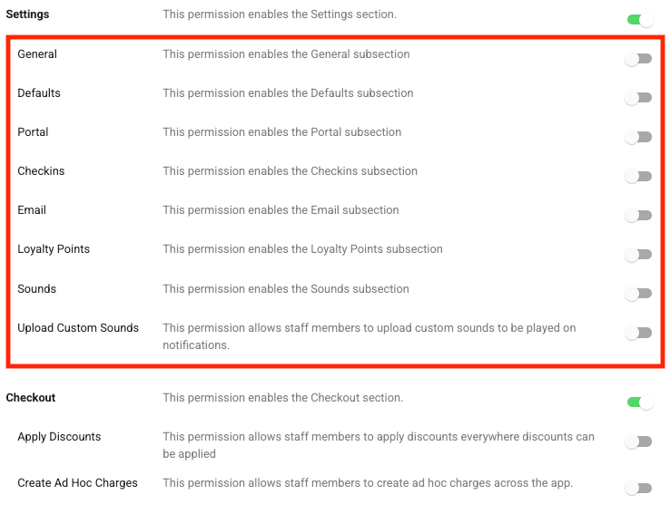Enable the Upload Custom Sounds permission
This screenshot has width=670, height=514.
coord(638,332)
